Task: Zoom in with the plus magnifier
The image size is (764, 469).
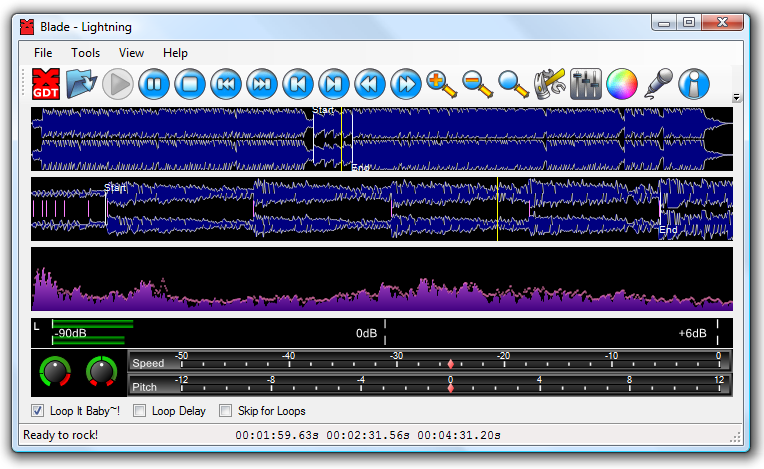Action: coord(441,84)
